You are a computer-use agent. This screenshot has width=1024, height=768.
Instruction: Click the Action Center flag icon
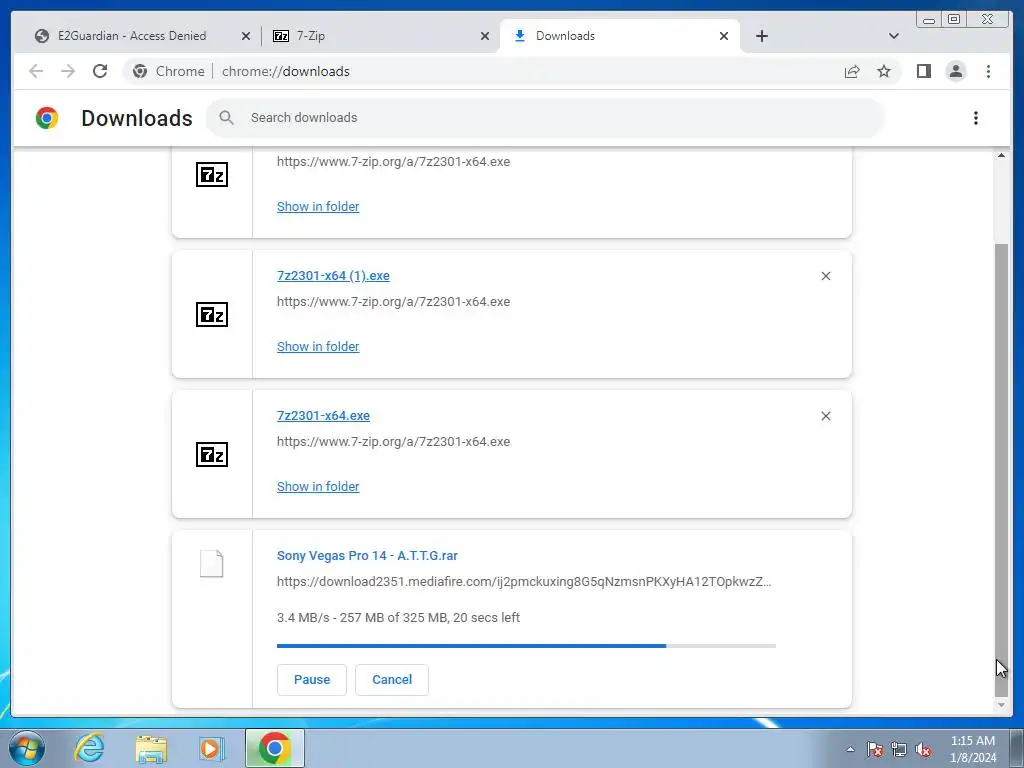tap(874, 750)
